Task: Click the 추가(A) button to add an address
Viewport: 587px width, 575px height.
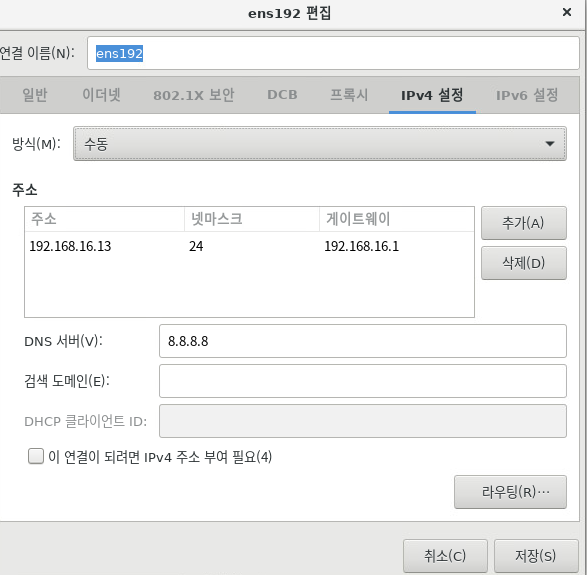Action: (x=524, y=223)
